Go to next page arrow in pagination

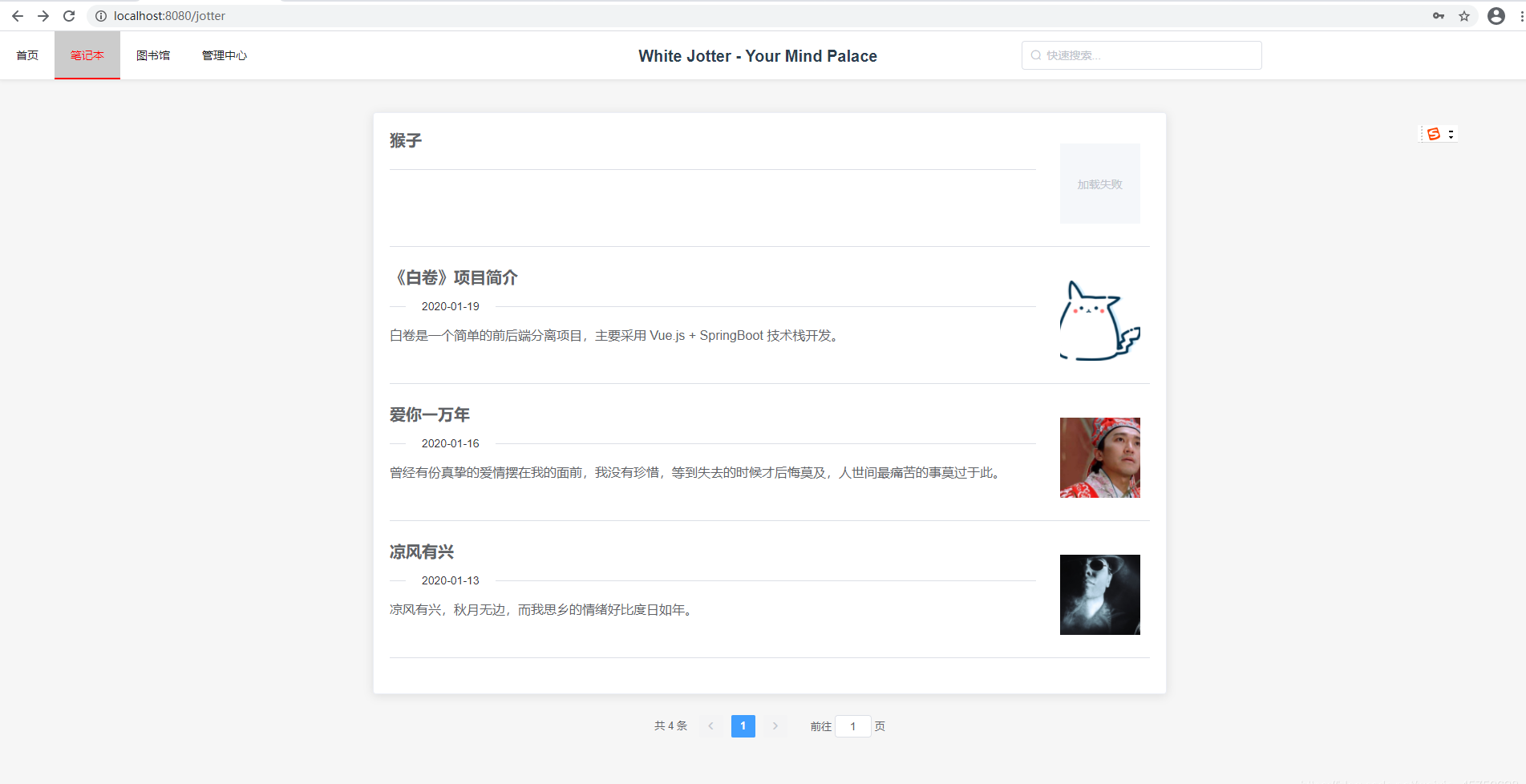[775, 726]
